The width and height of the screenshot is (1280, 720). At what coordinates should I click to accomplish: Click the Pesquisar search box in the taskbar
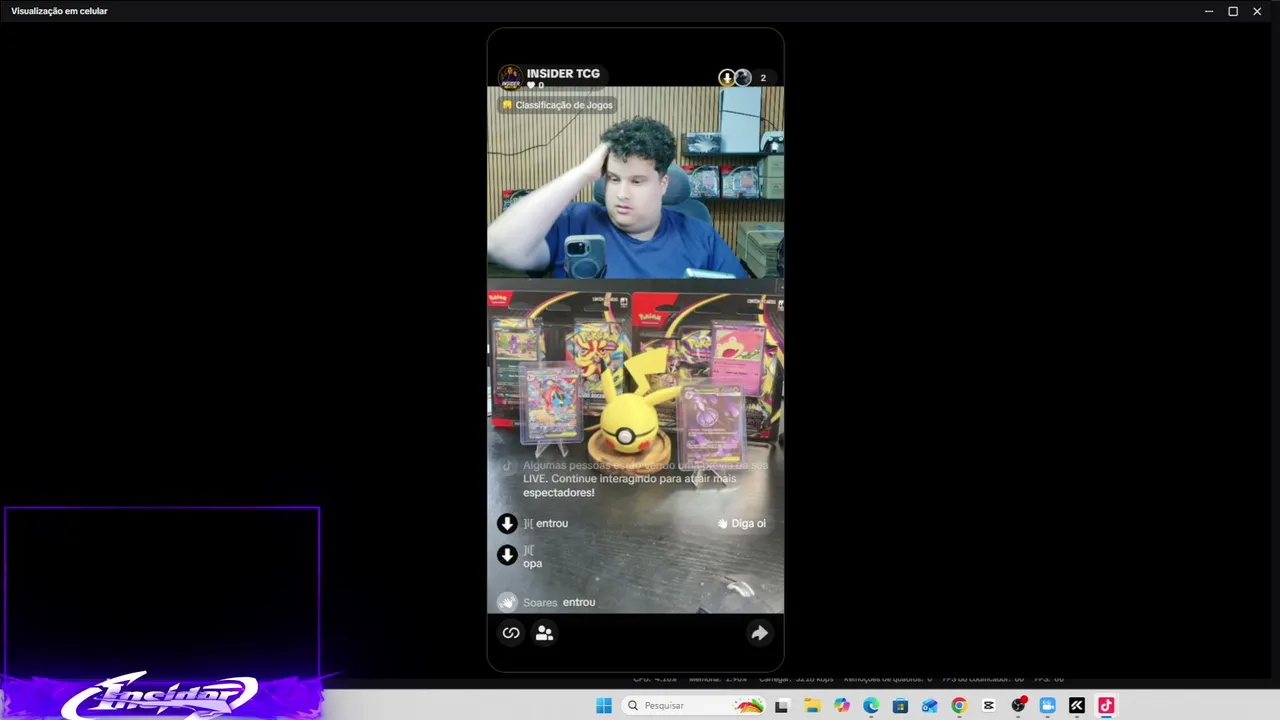[694, 705]
